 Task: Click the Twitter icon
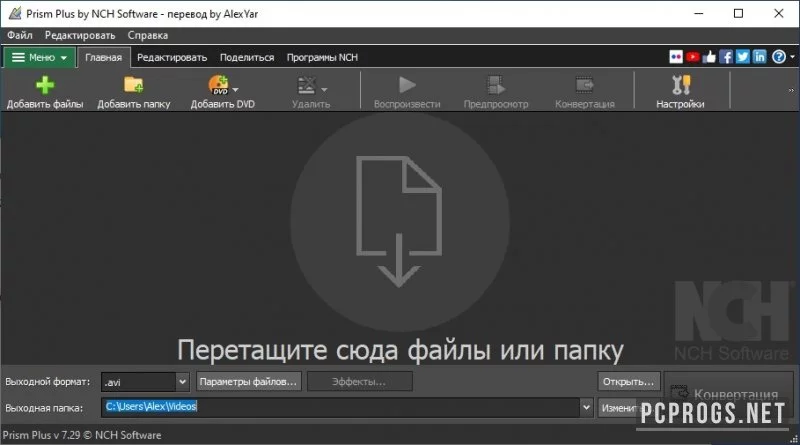click(743, 57)
